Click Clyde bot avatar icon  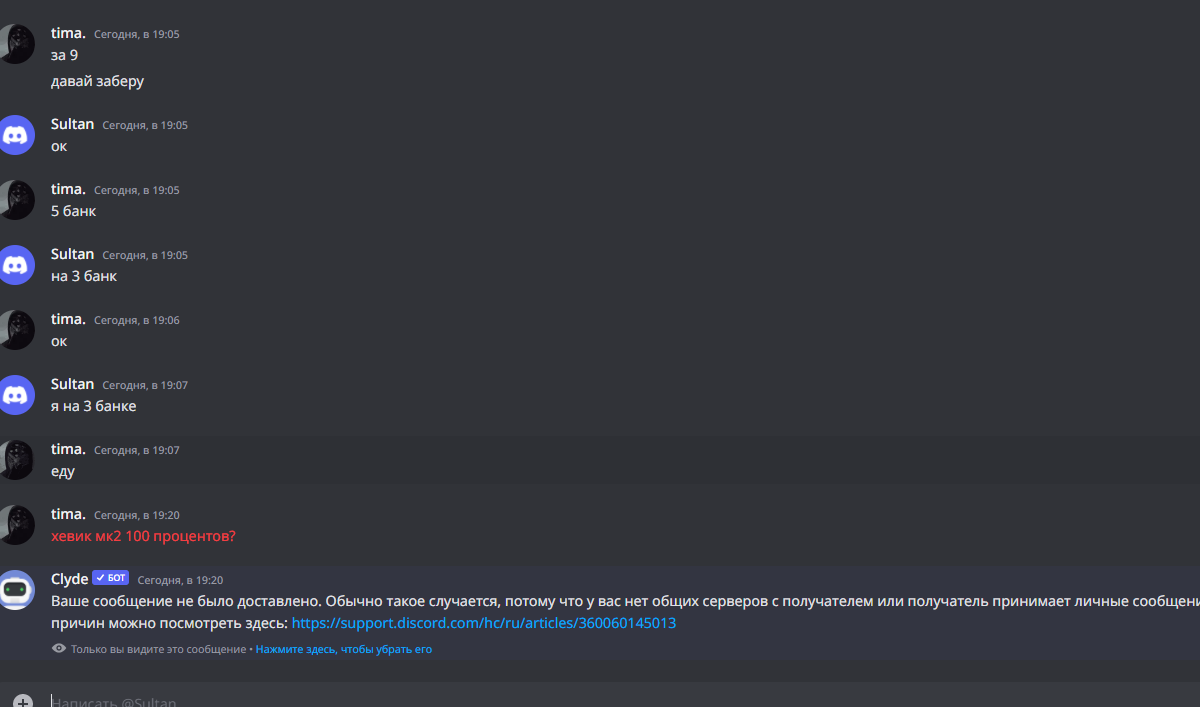pyautogui.click(x=16, y=589)
